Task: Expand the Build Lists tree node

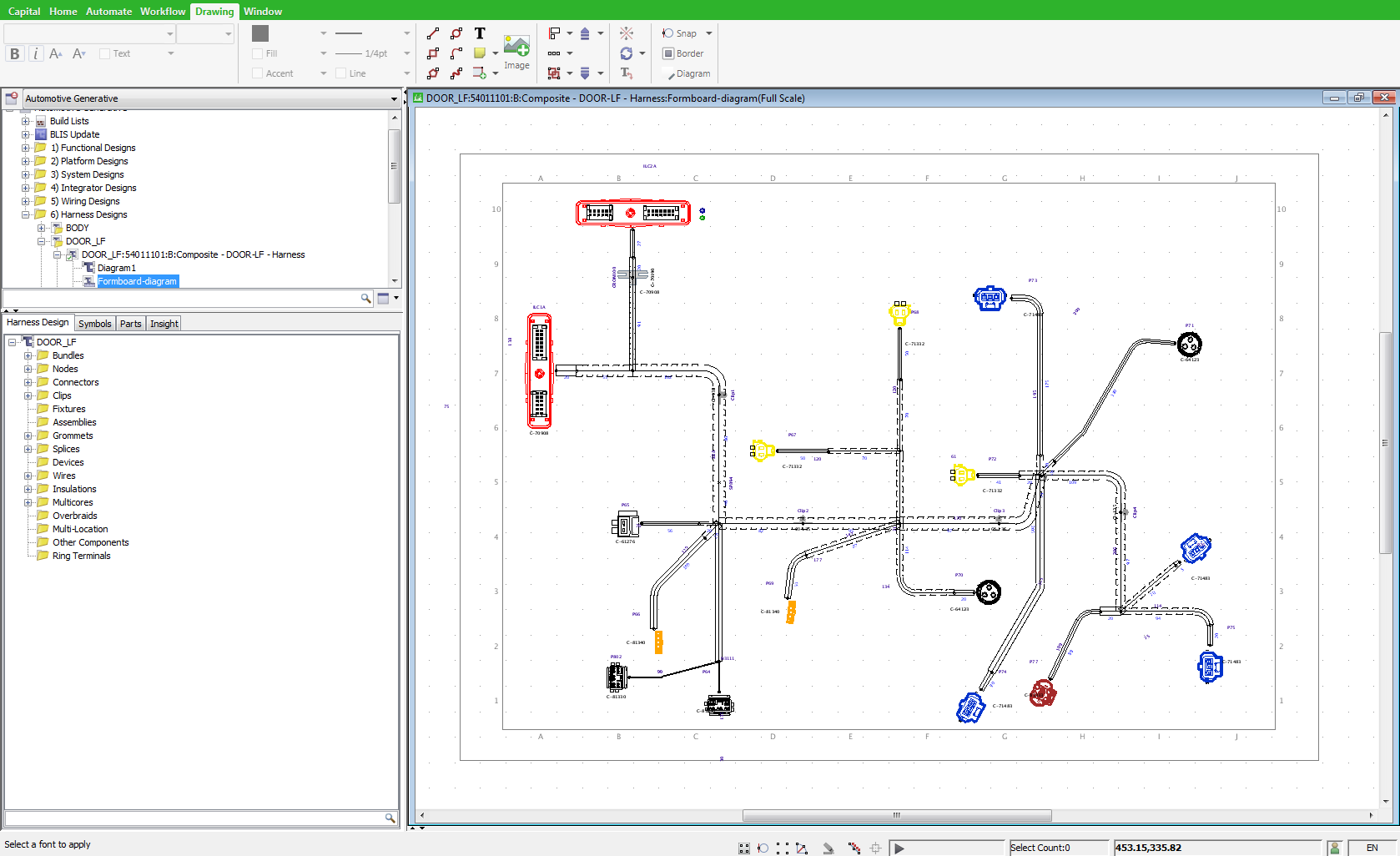Action: (x=25, y=121)
